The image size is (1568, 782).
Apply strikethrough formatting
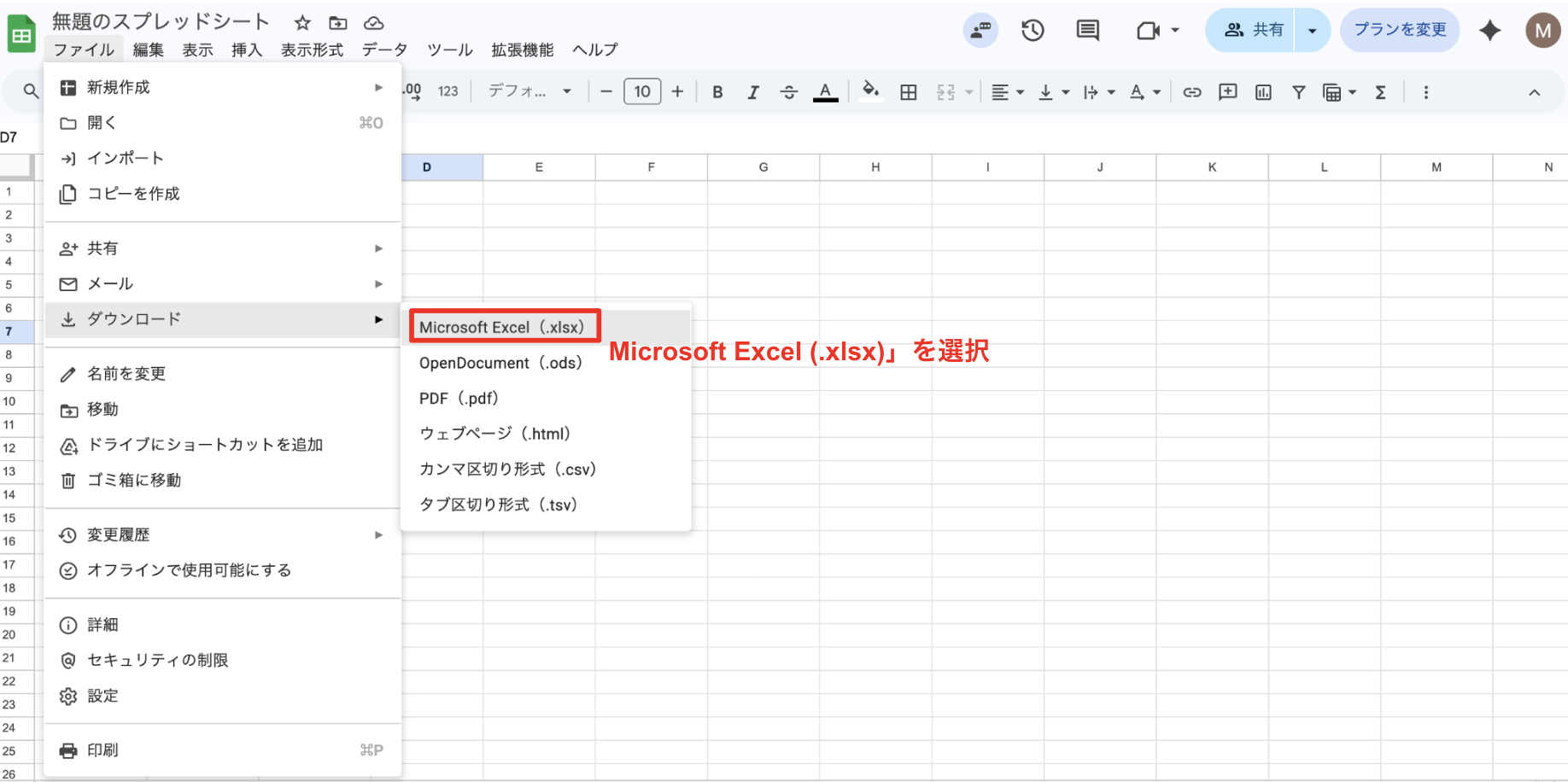789,92
